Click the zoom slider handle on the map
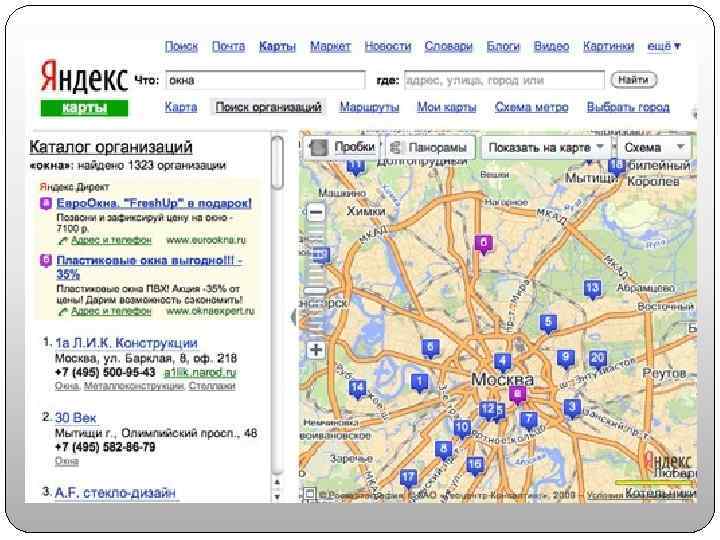Screen dimensions: 720x540 316,290
